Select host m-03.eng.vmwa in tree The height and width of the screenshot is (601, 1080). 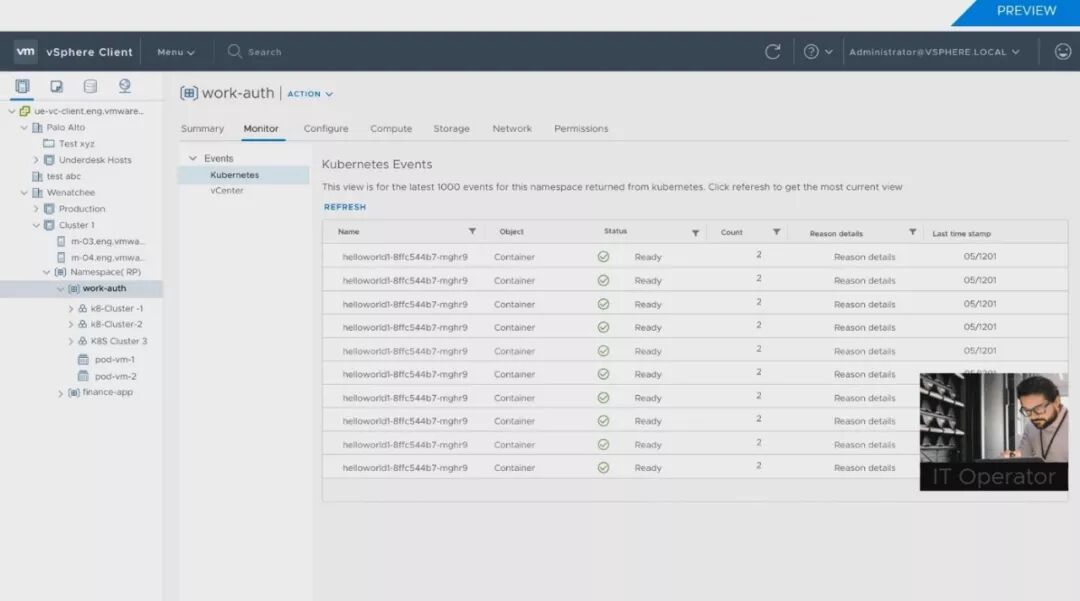pyautogui.click(x=108, y=242)
